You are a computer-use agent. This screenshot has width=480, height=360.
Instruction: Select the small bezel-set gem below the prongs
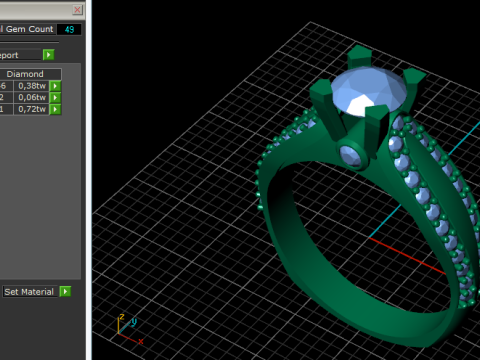351,156
